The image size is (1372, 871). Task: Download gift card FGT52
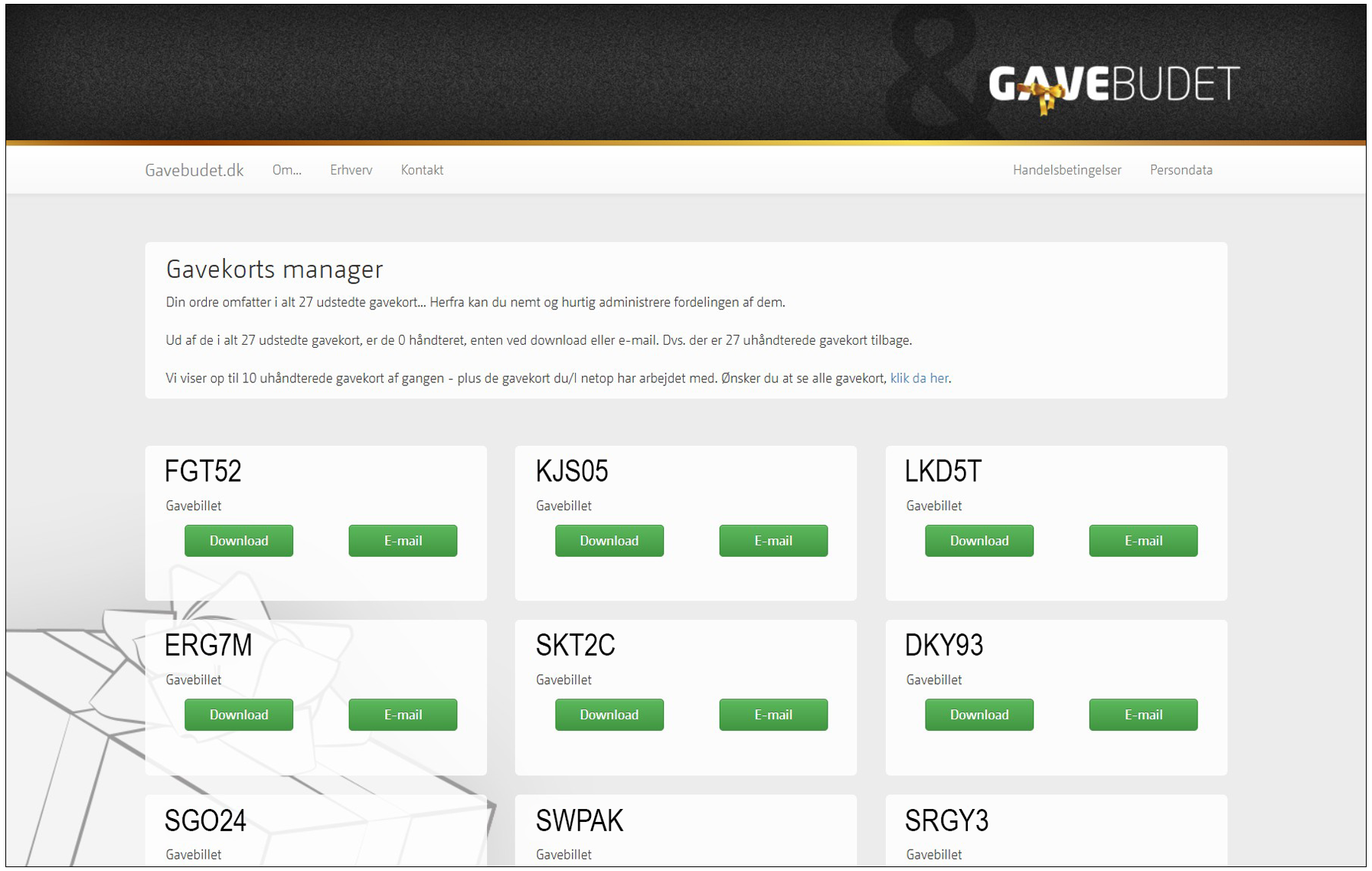pos(239,541)
